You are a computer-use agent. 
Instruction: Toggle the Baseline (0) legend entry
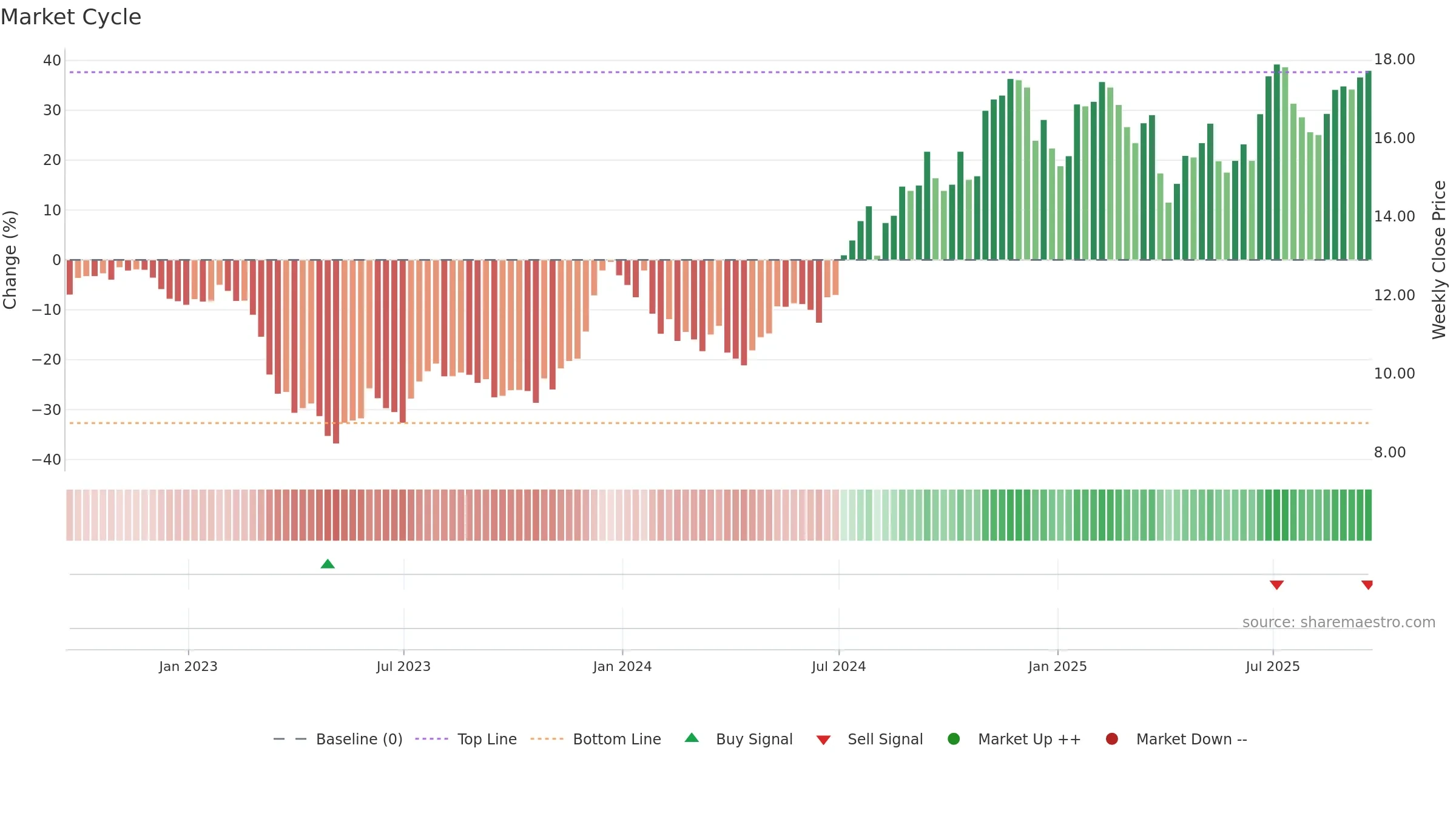coord(338,739)
